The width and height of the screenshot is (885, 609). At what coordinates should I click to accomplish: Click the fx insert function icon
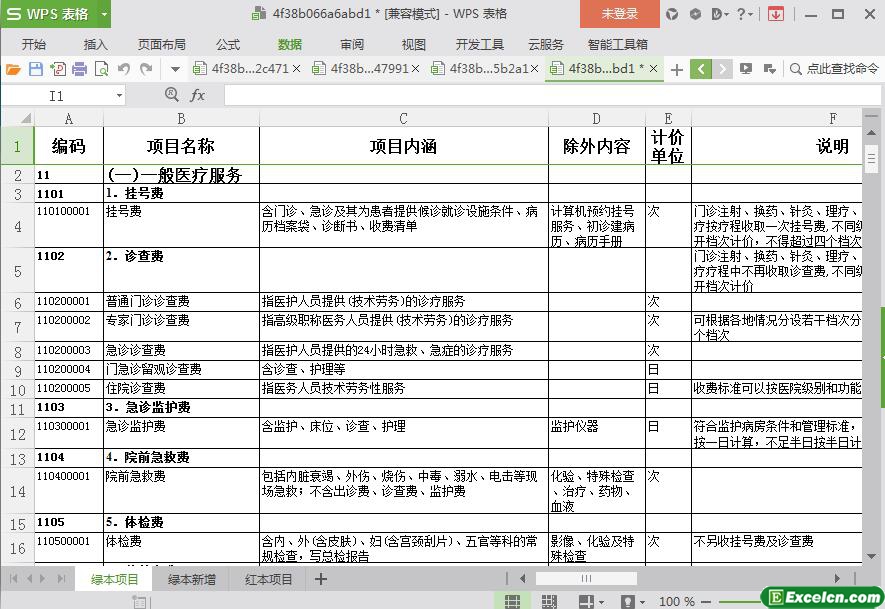[197, 95]
